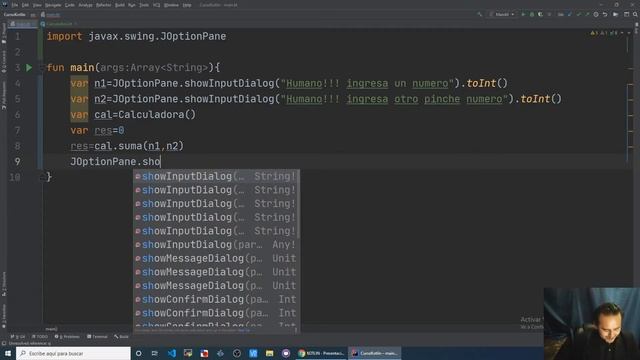
Task: Open the Git tool window tab
Action: [x=18, y=337]
